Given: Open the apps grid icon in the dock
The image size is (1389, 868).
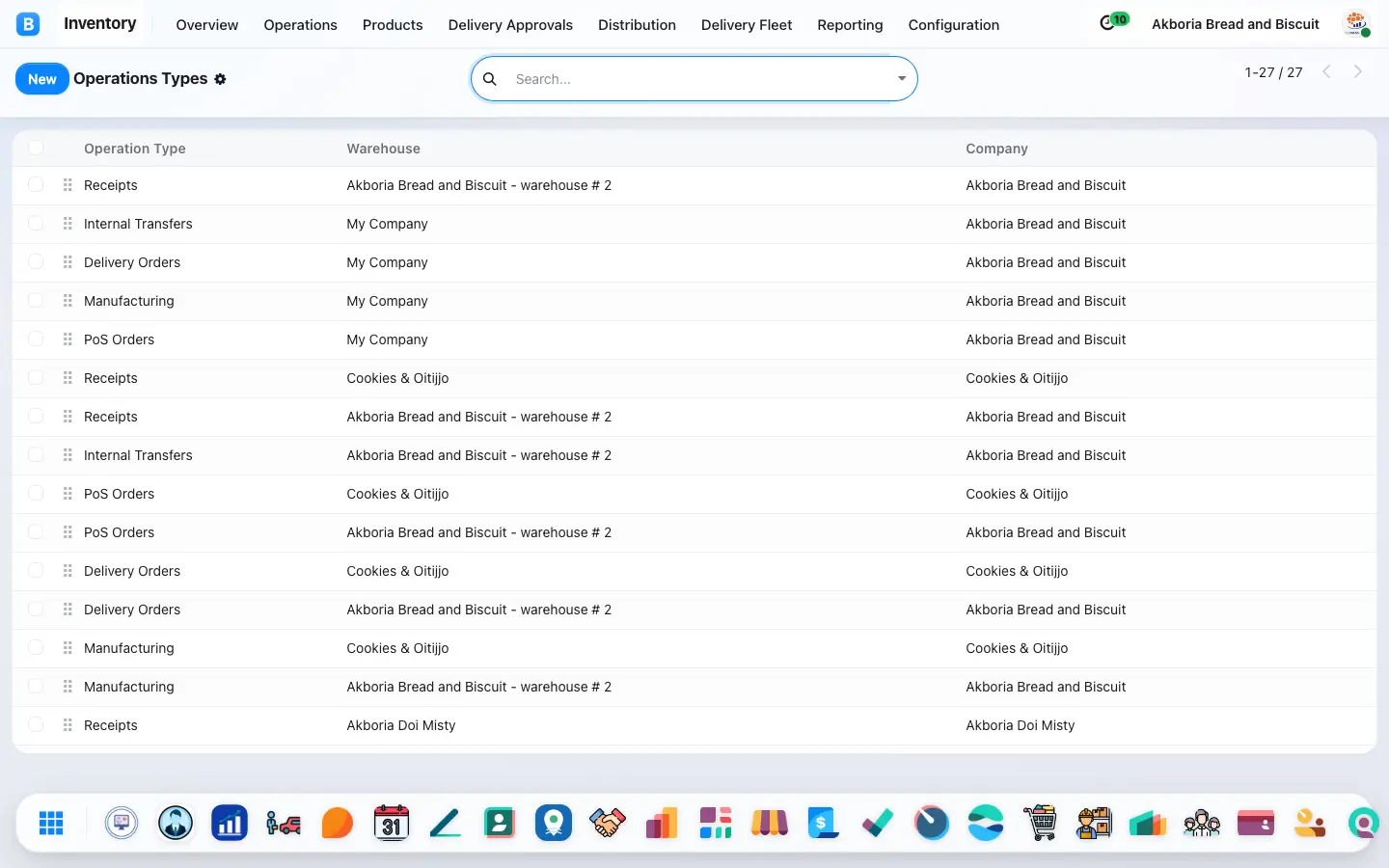Looking at the screenshot, I should pyautogui.click(x=51, y=823).
